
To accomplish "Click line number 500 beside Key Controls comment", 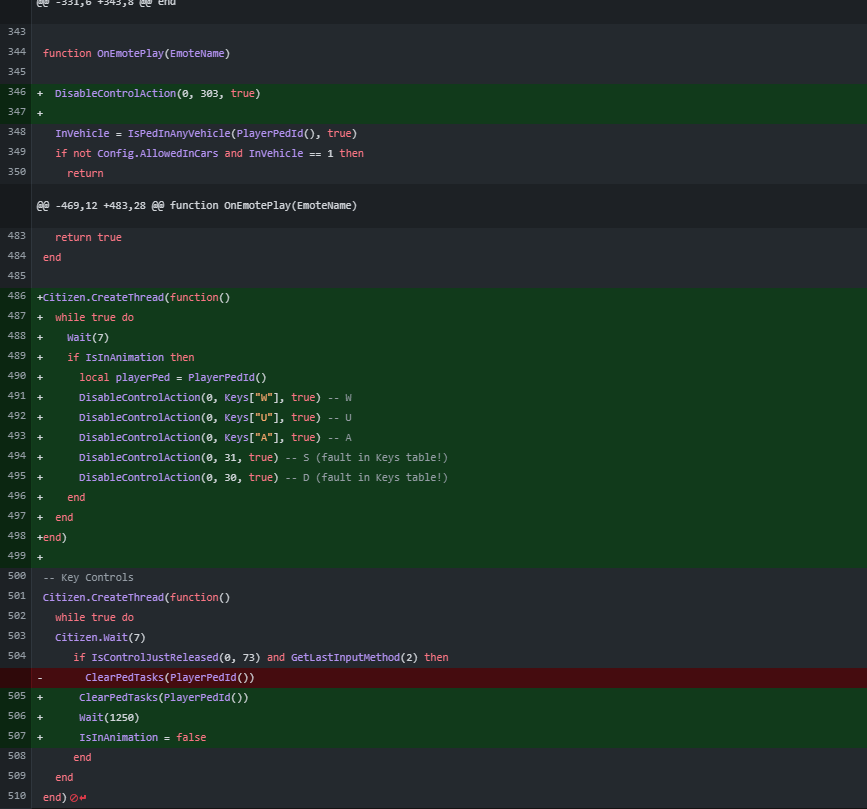I will coord(16,577).
